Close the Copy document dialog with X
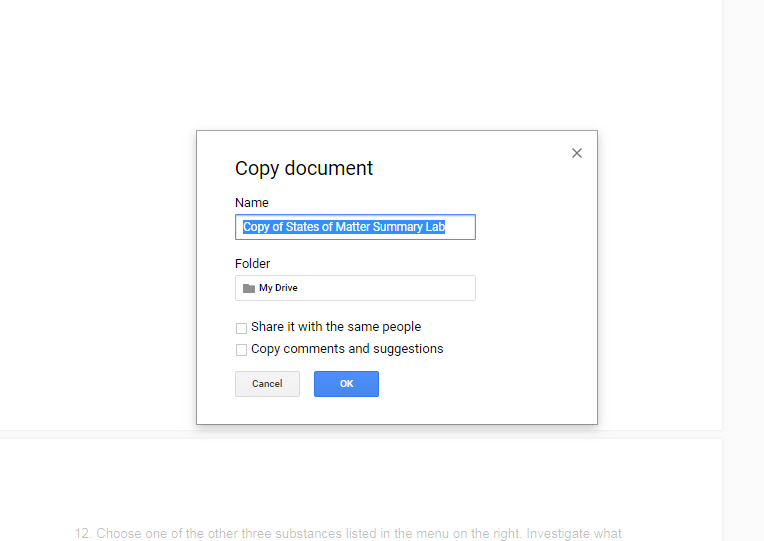Screen dimensions: 764x541 (x=577, y=153)
